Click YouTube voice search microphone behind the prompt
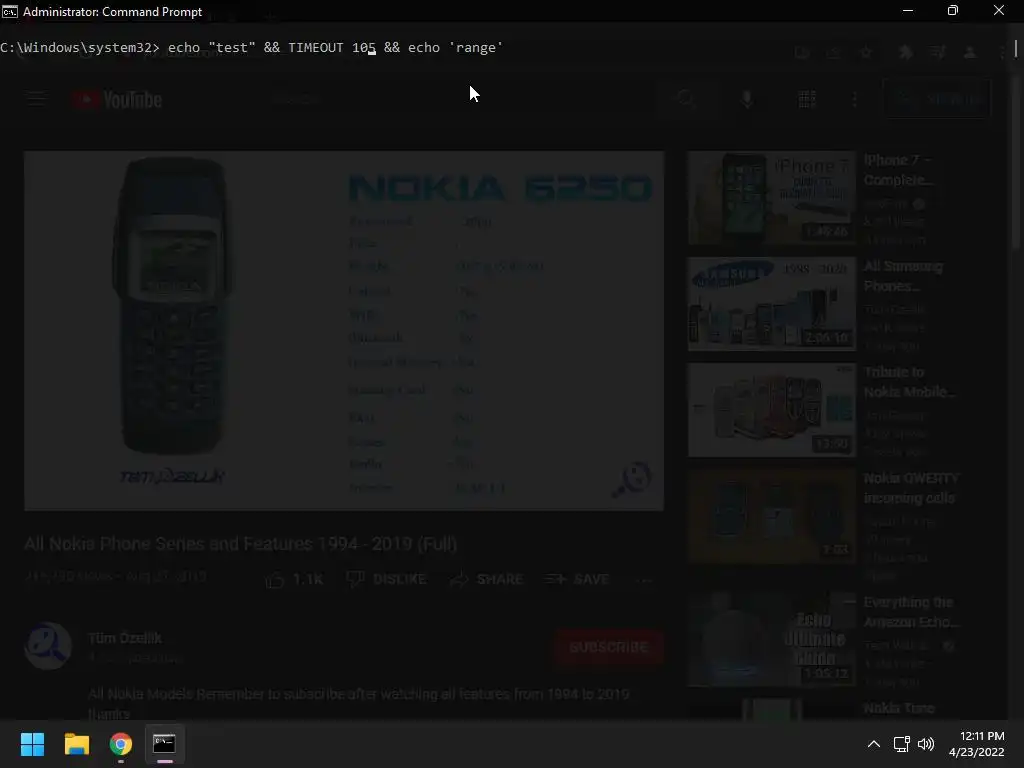Image resolution: width=1024 pixels, height=768 pixels. tap(747, 99)
